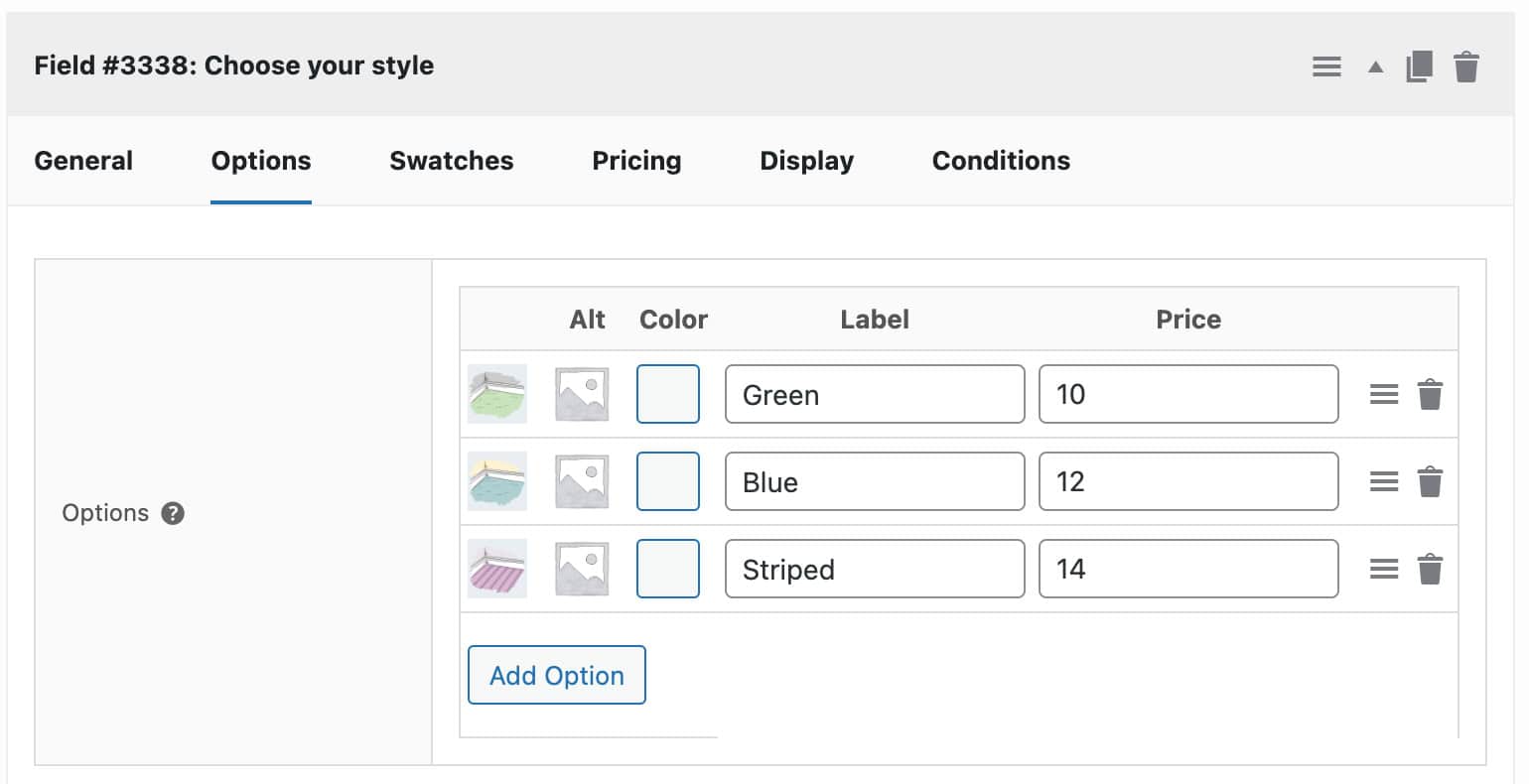This screenshot has height=784, width=1529.
Task: Click the help icon next to Options
Action: [172, 513]
